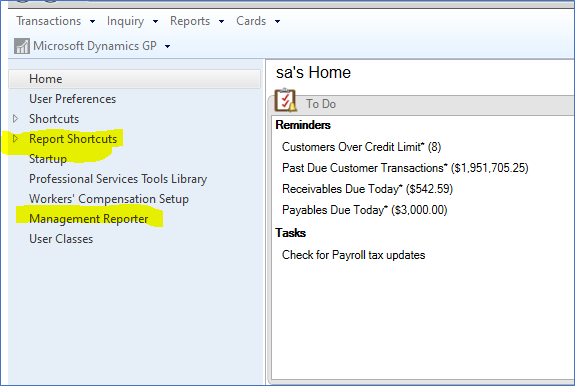Launch Management Reporter shortcut
This screenshot has height=386, width=575.
click(89, 219)
